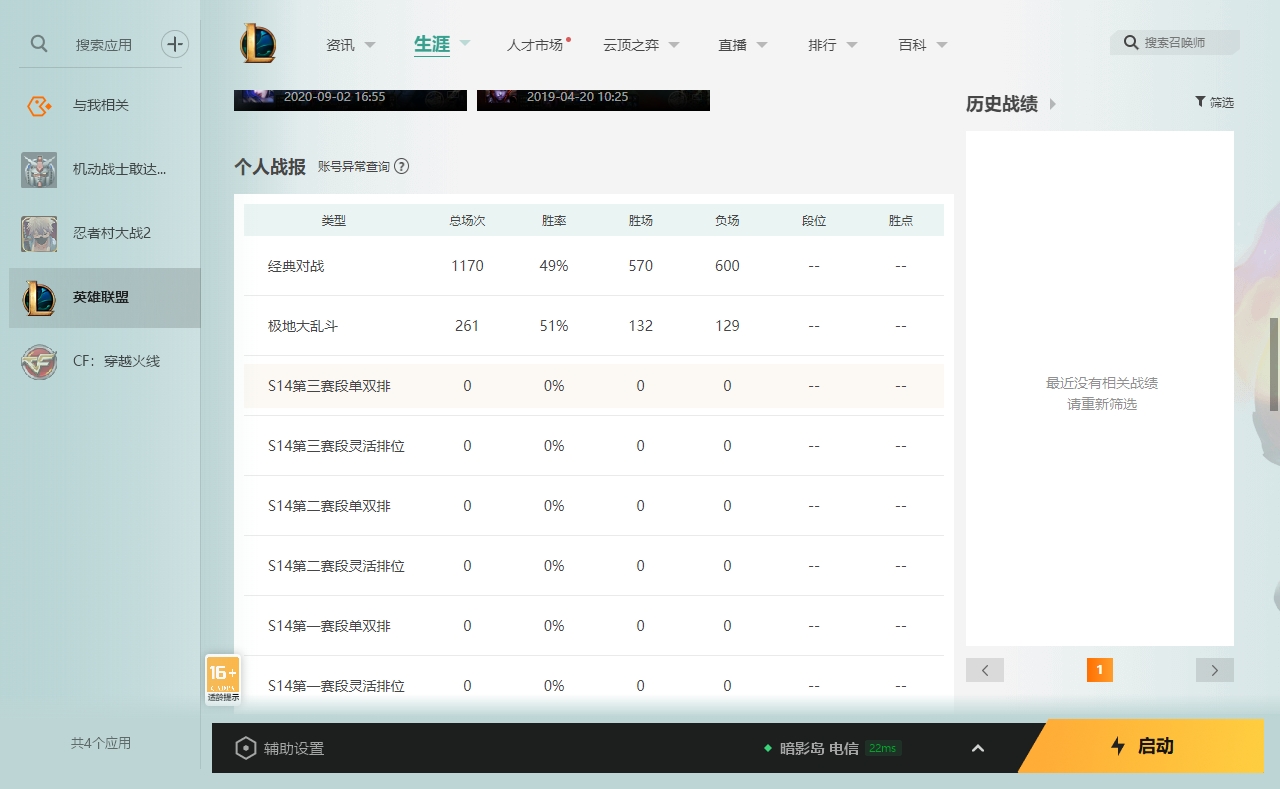Click the 16+ age rating badge

[223, 679]
